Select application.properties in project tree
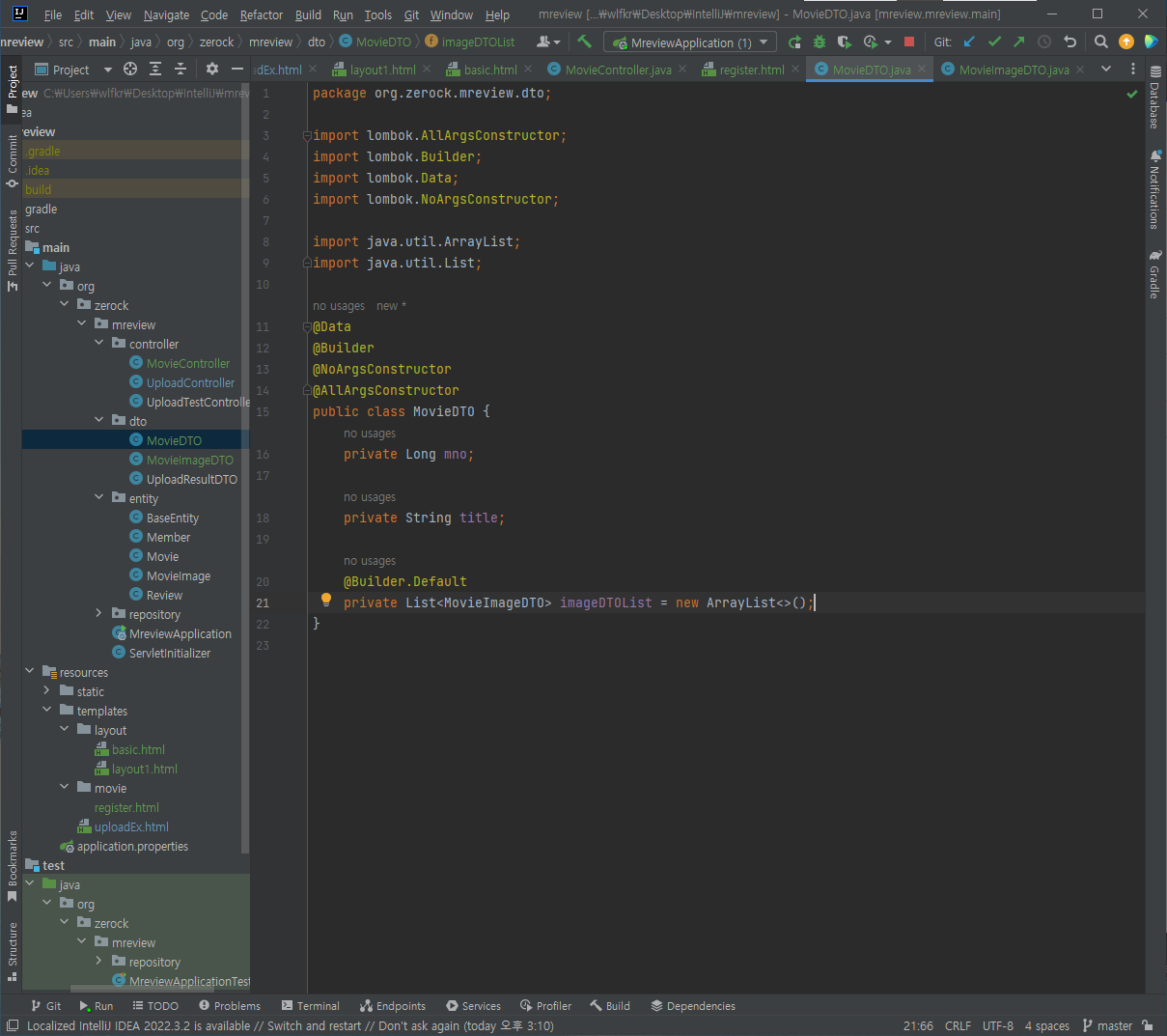Viewport: 1167px width, 1036px height. [x=132, y=846]
